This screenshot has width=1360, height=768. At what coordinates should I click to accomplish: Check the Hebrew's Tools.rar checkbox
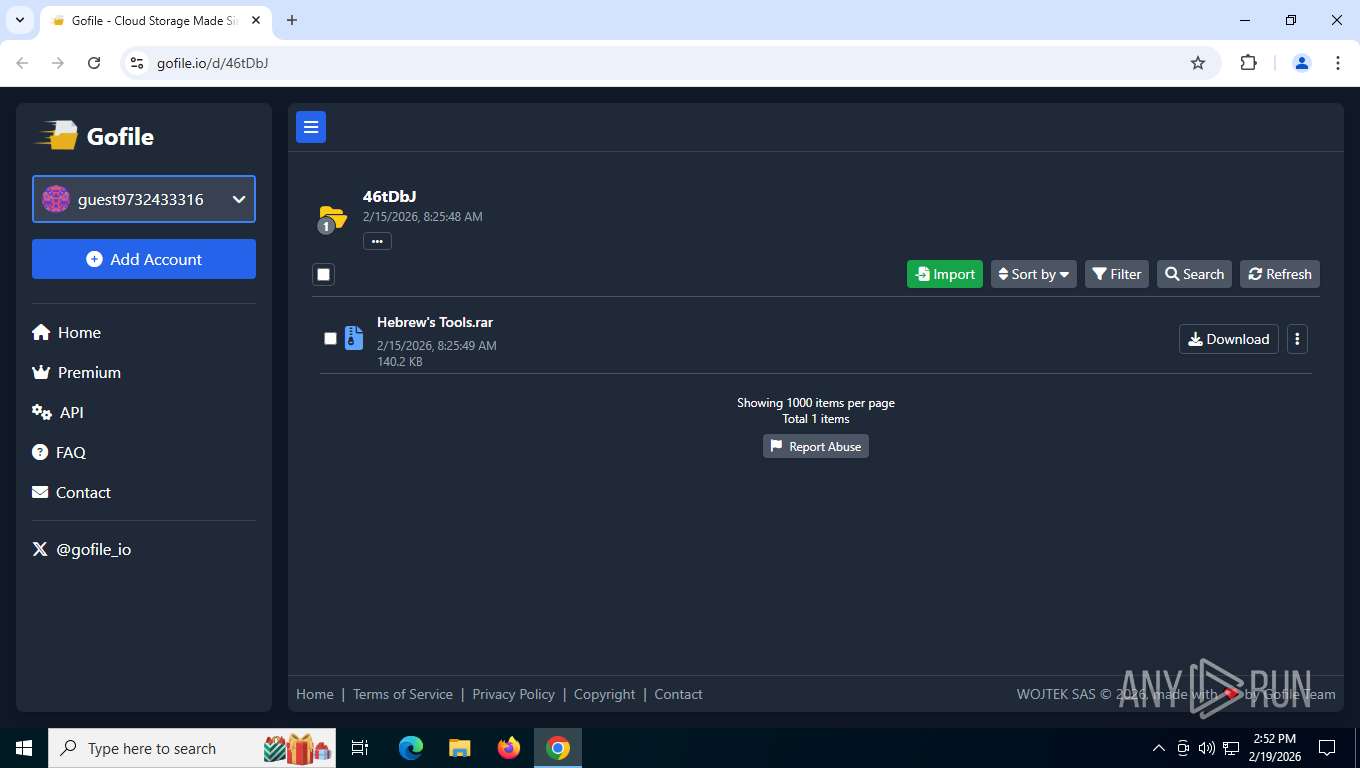coord(330,338)
